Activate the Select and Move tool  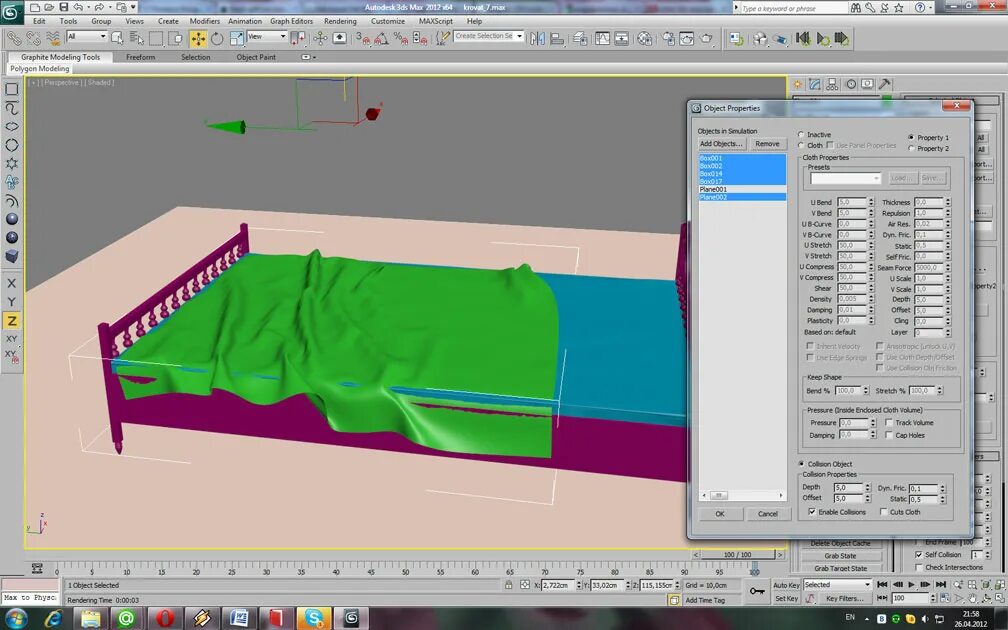tap(199, 38)
